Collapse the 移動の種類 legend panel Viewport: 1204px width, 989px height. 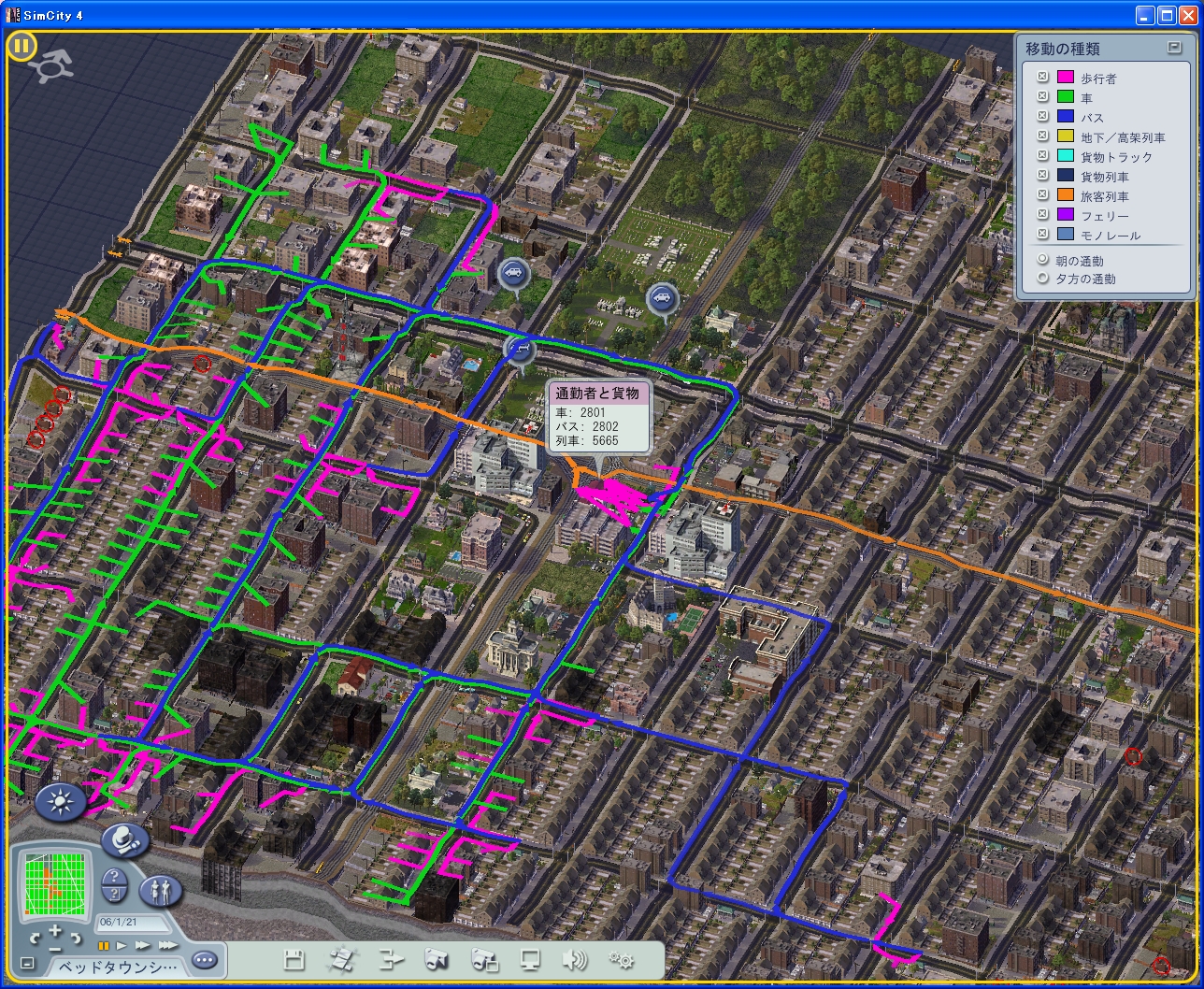(1175, 47)
